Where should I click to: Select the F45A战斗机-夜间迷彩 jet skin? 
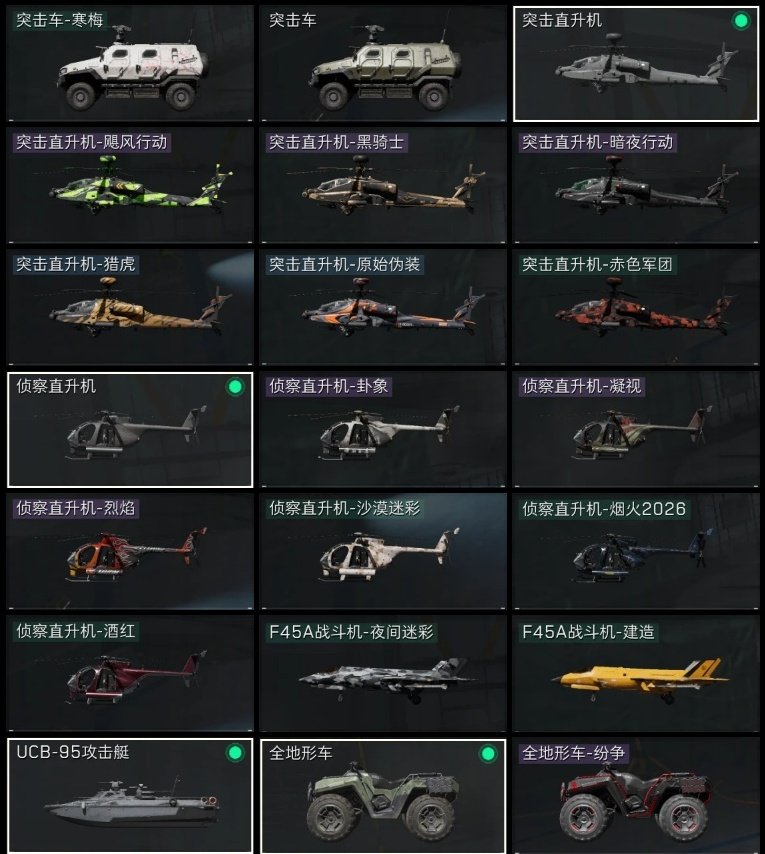pos(383,673)
